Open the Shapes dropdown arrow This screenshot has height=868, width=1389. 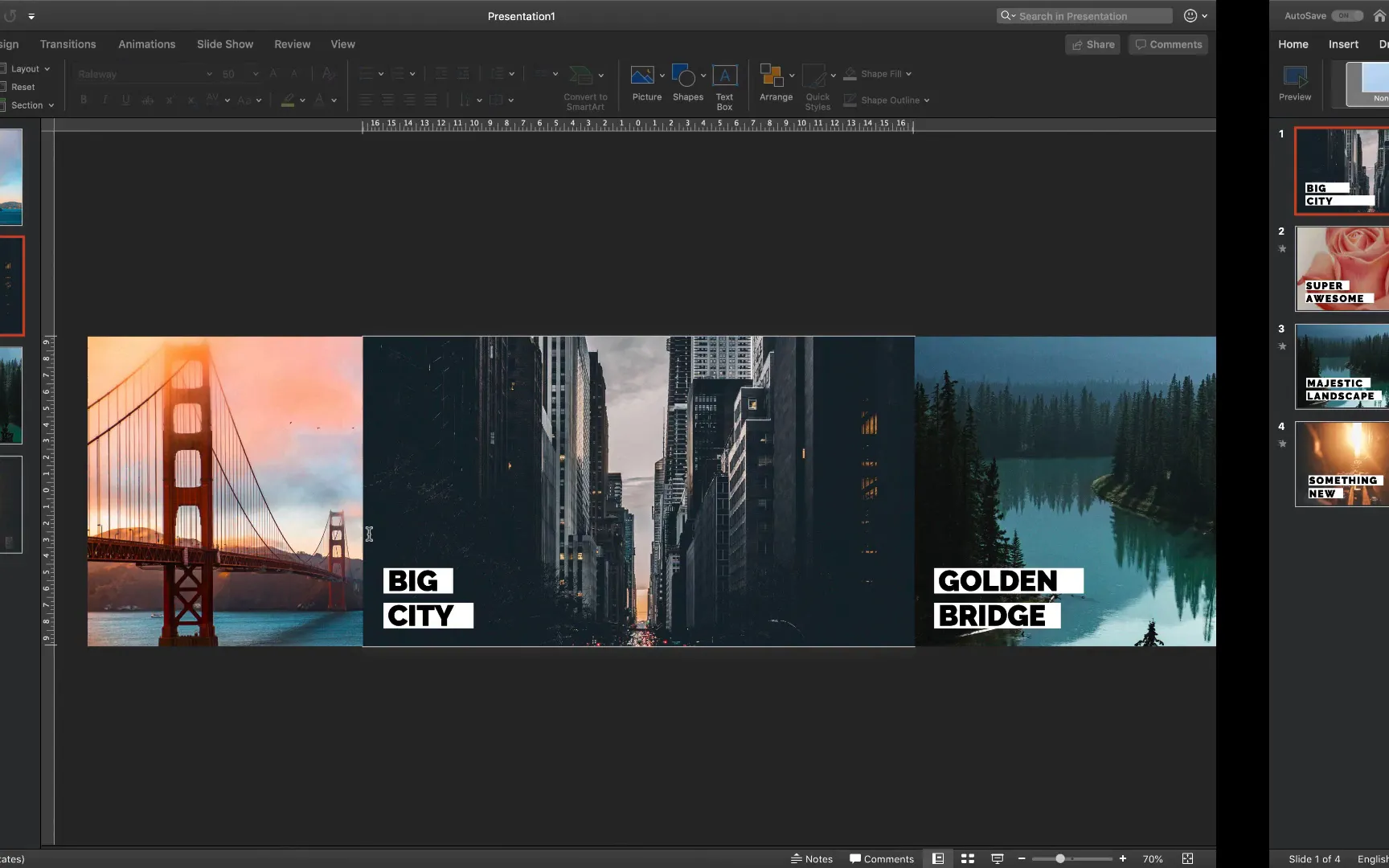(x=703, y=76)
